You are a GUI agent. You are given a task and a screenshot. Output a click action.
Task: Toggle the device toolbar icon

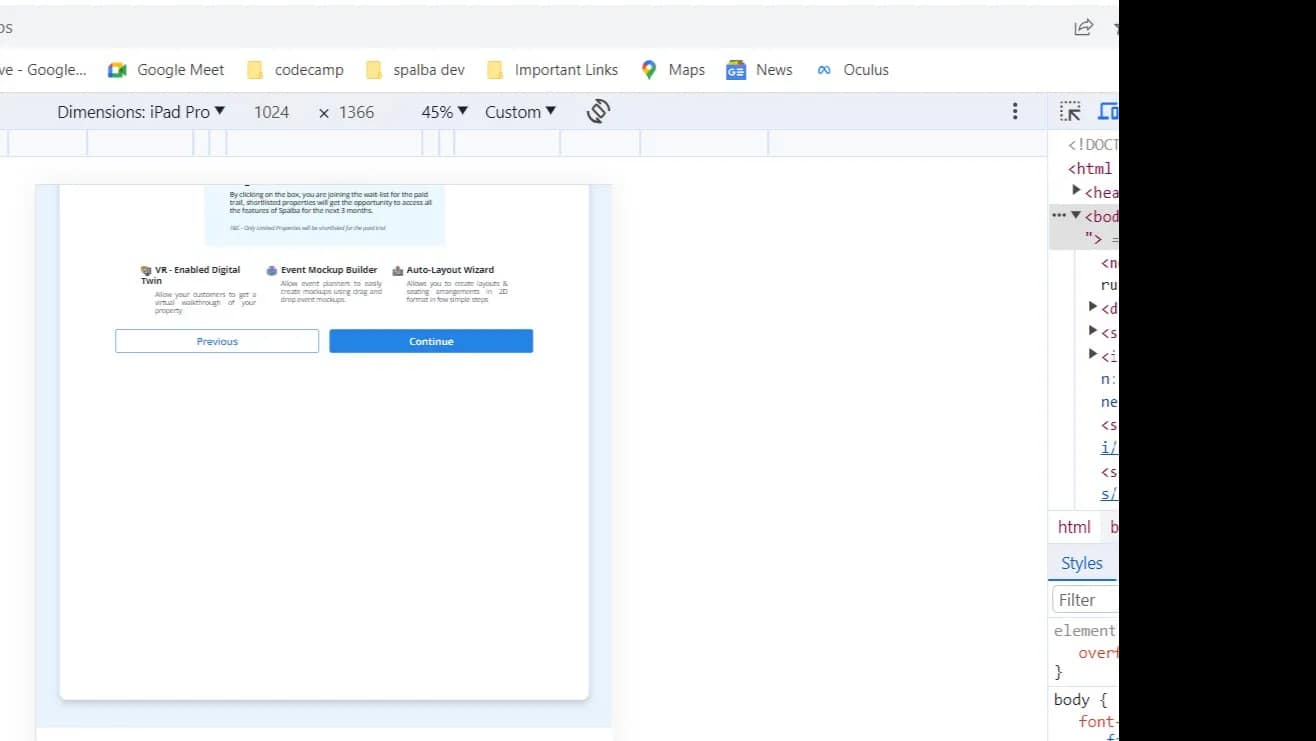point(1108,111)
